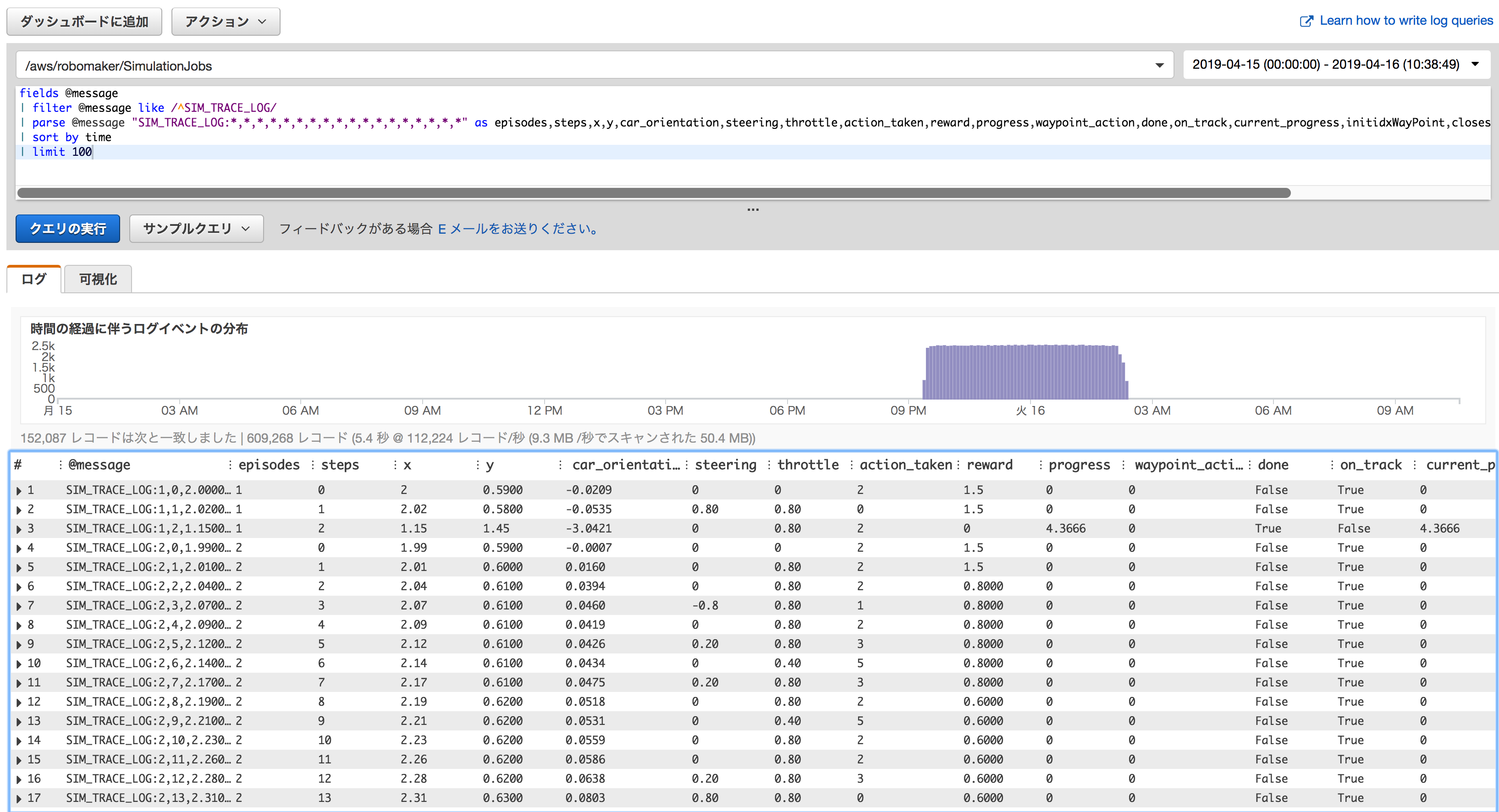
Task: Open the サンプルクエリ dropdown
Action: [x=196, y=229]
